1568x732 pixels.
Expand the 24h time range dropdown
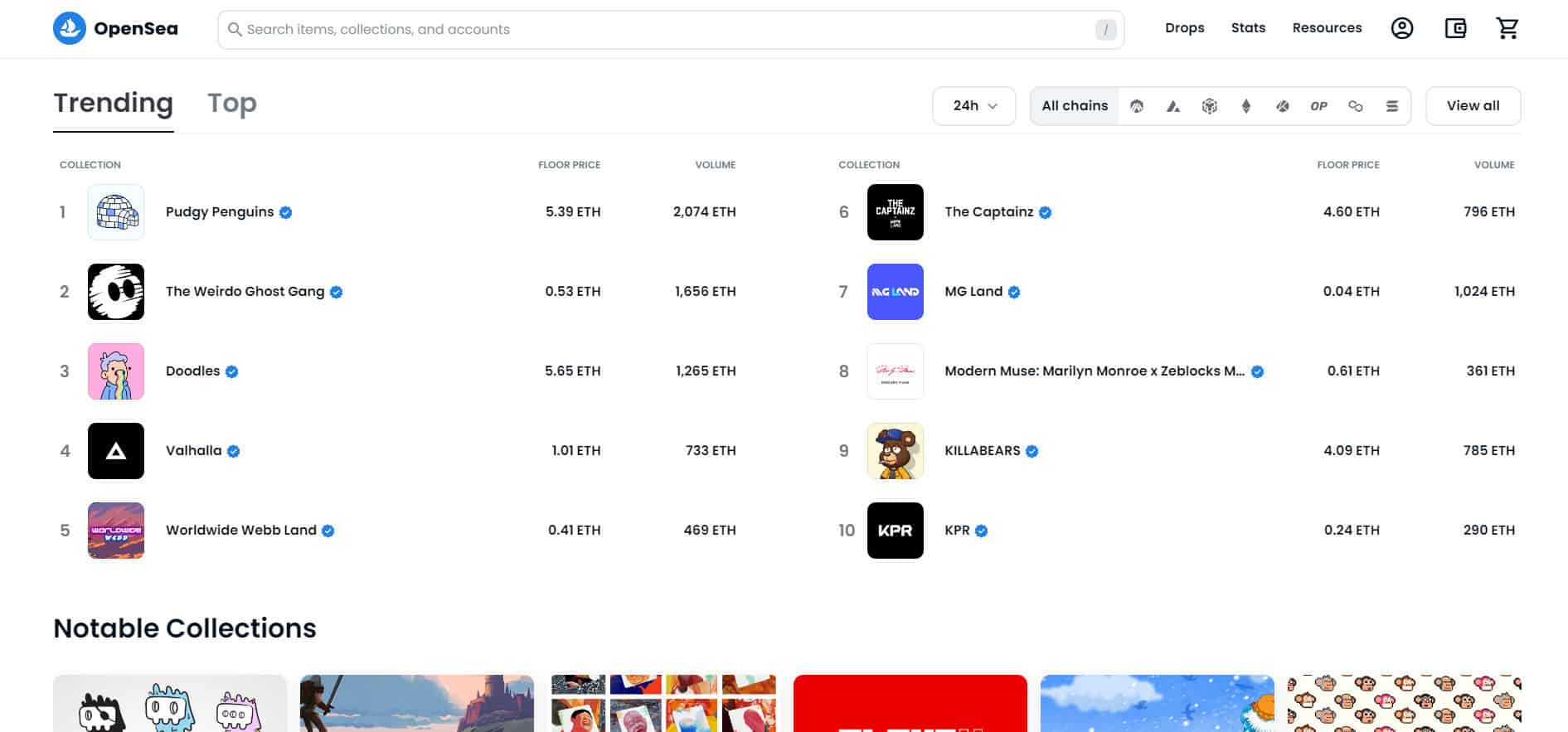(974, 106)
